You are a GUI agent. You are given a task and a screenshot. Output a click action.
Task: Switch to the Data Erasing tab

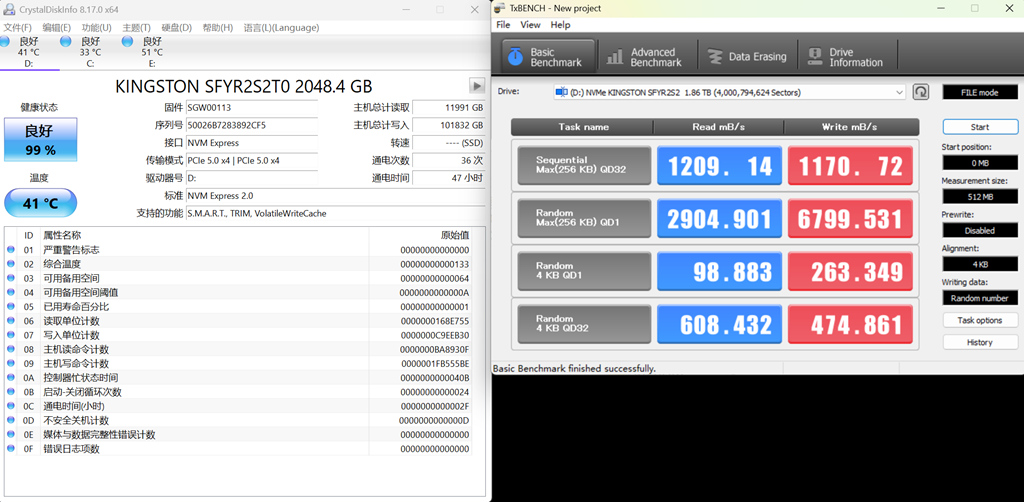click(748, 57)
